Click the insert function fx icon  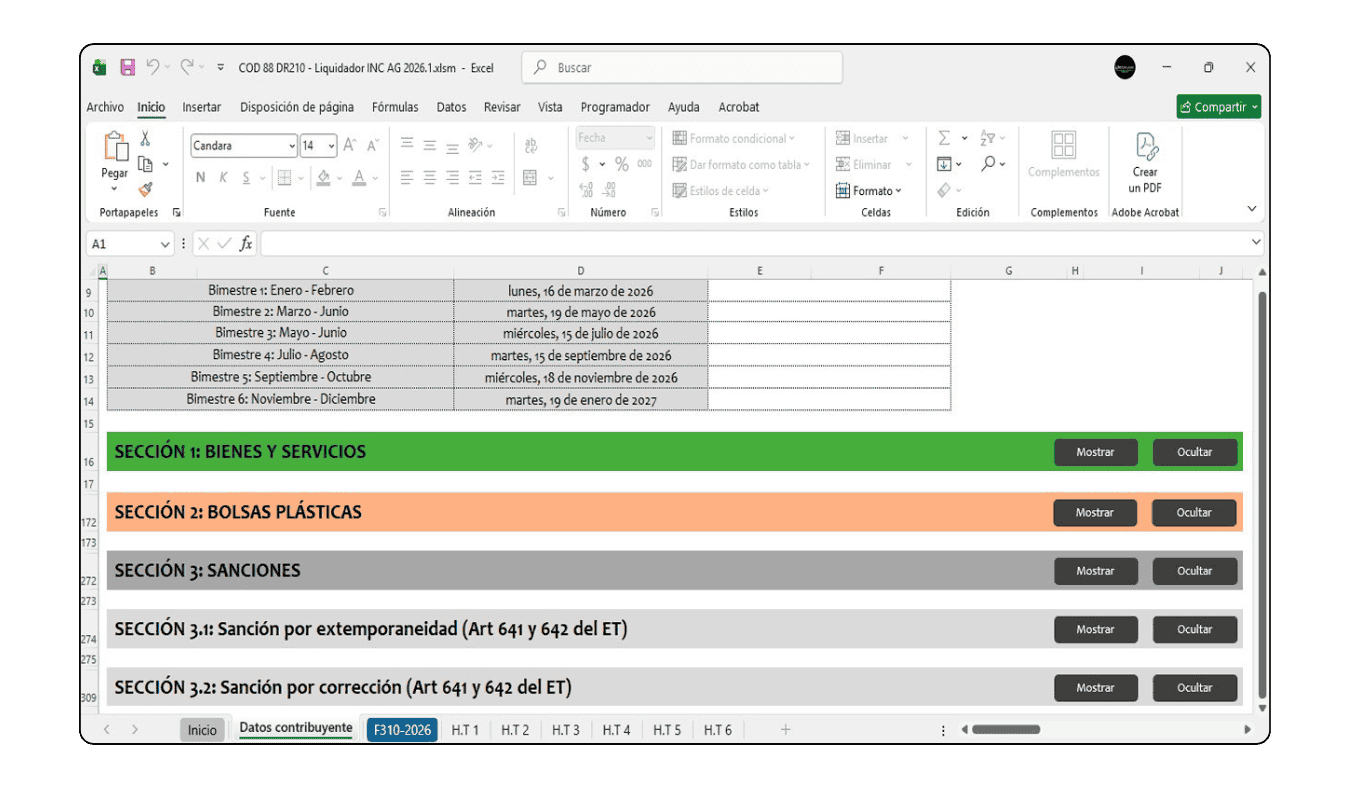(246, 244)
